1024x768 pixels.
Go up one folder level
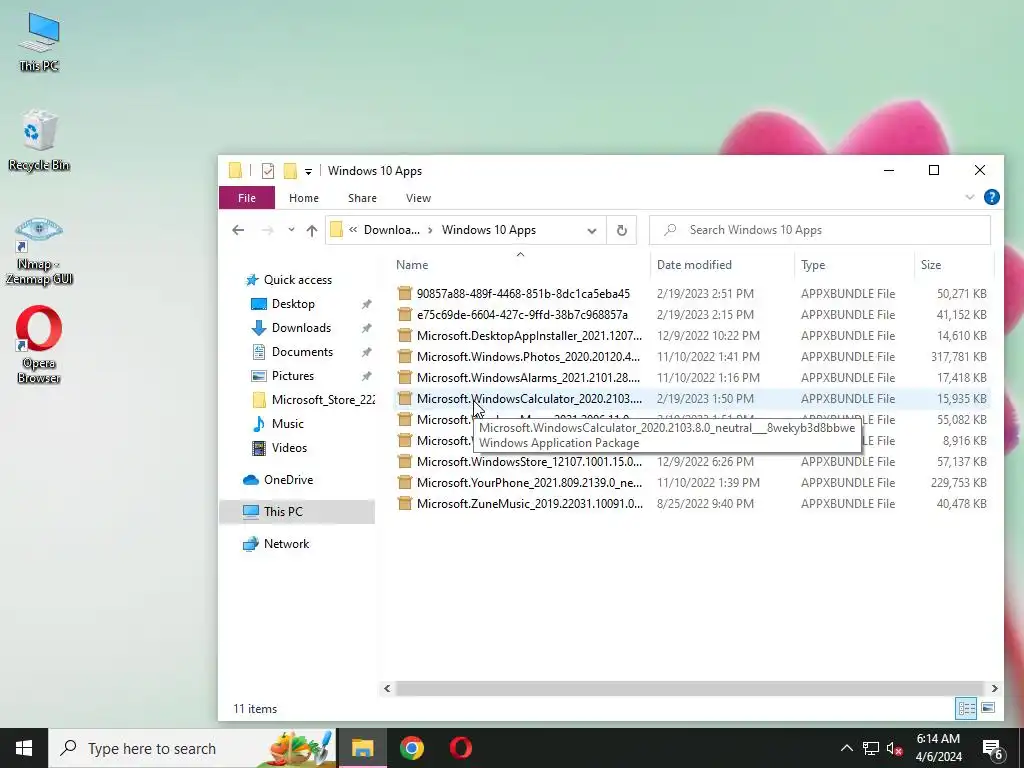[x=312, y=230]
